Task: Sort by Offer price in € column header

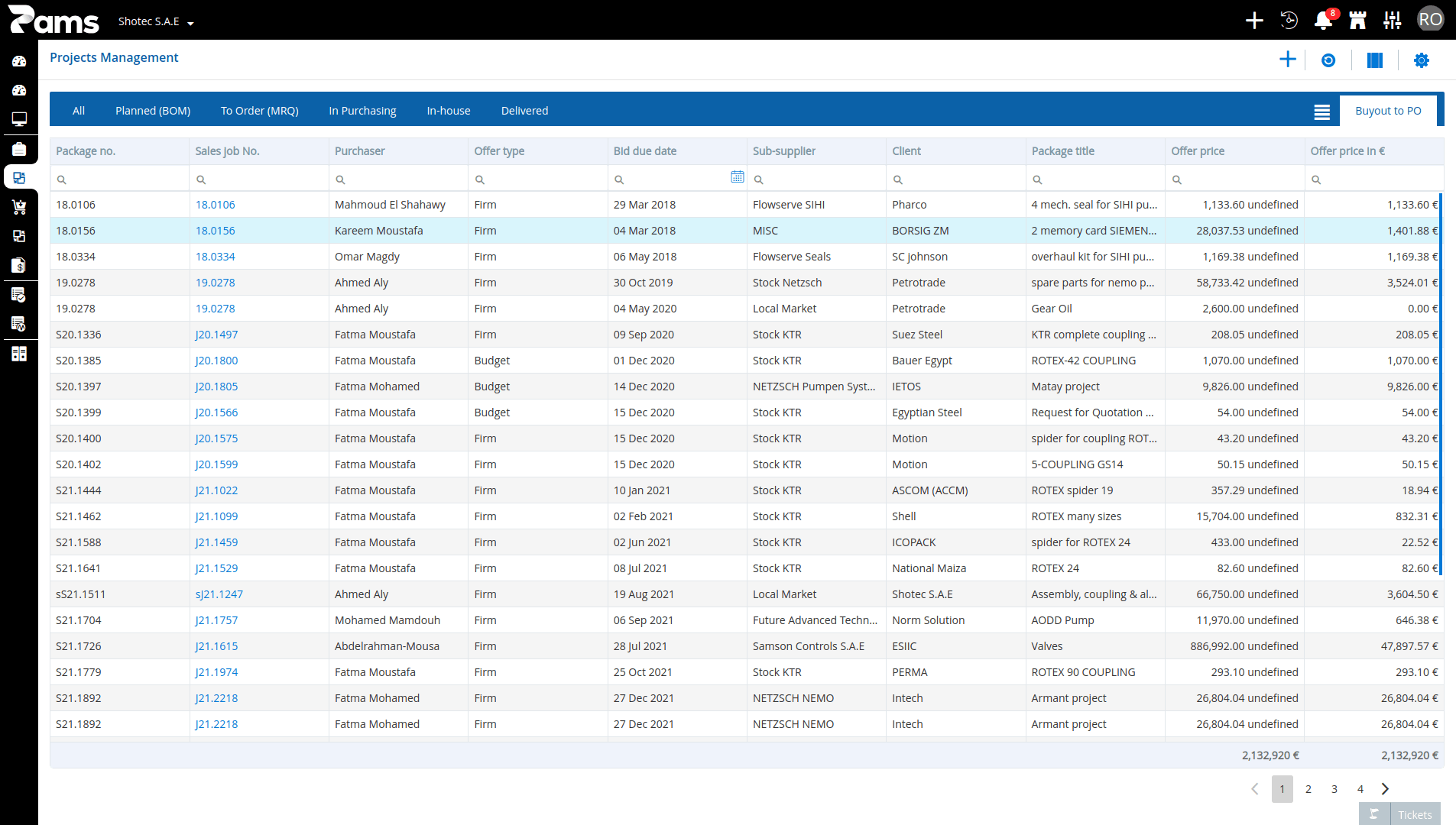Action: 1374,151
